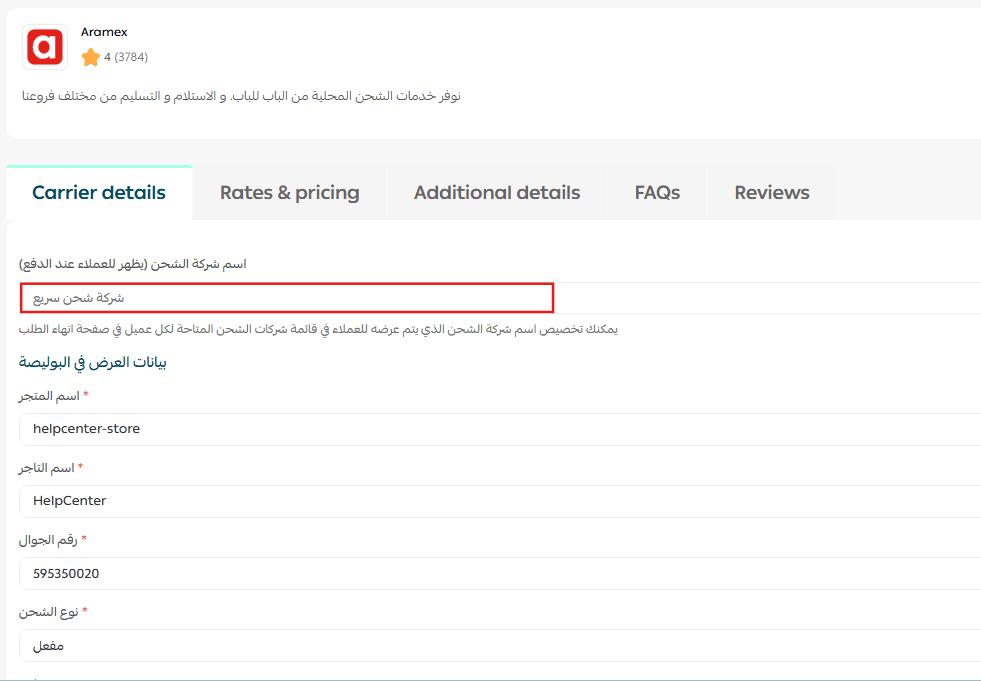
Task: Open the Additional details tab
Action: (x=497, y=193)
